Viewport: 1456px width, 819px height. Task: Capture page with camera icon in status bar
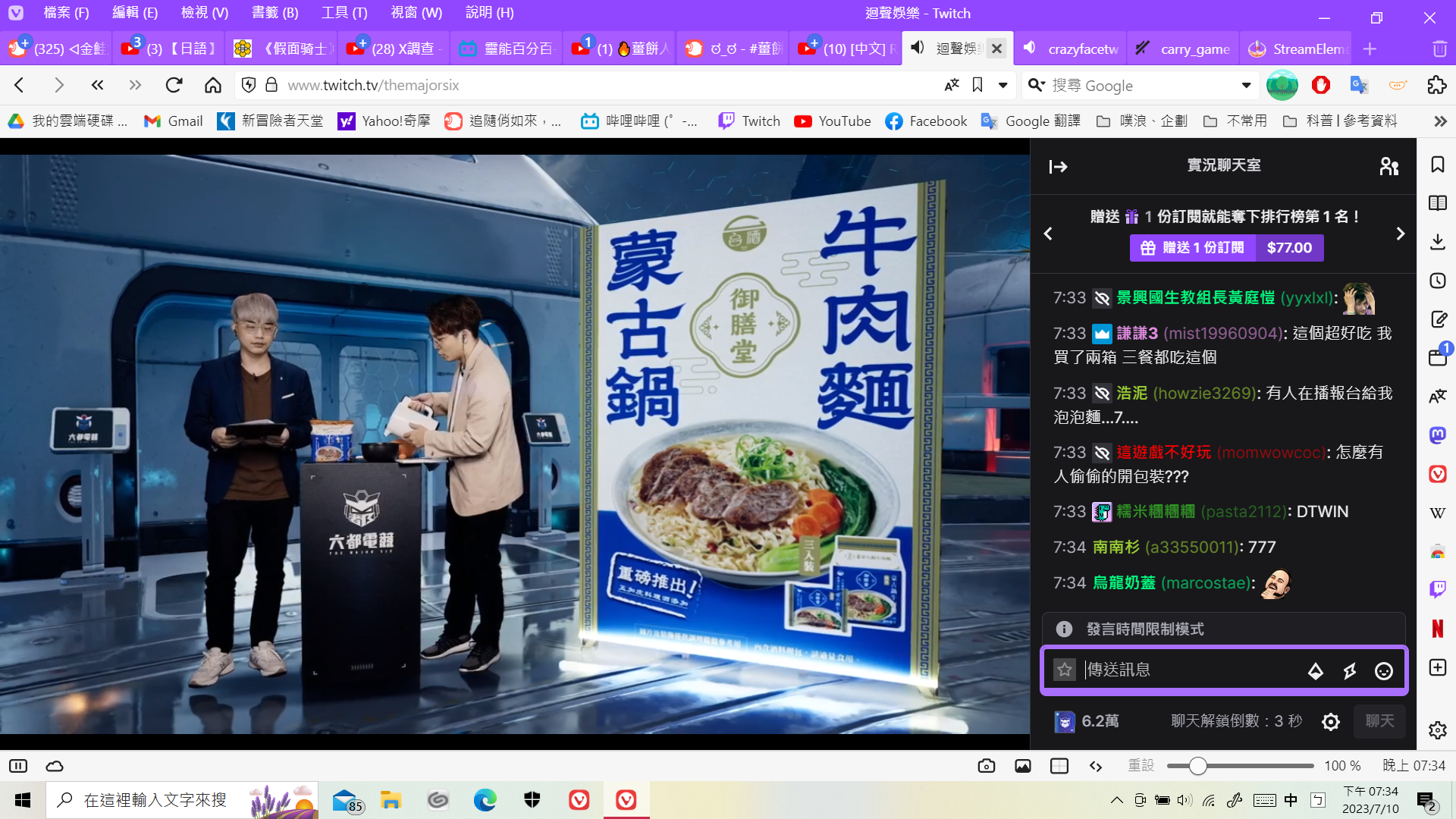[x=987, y=766]
